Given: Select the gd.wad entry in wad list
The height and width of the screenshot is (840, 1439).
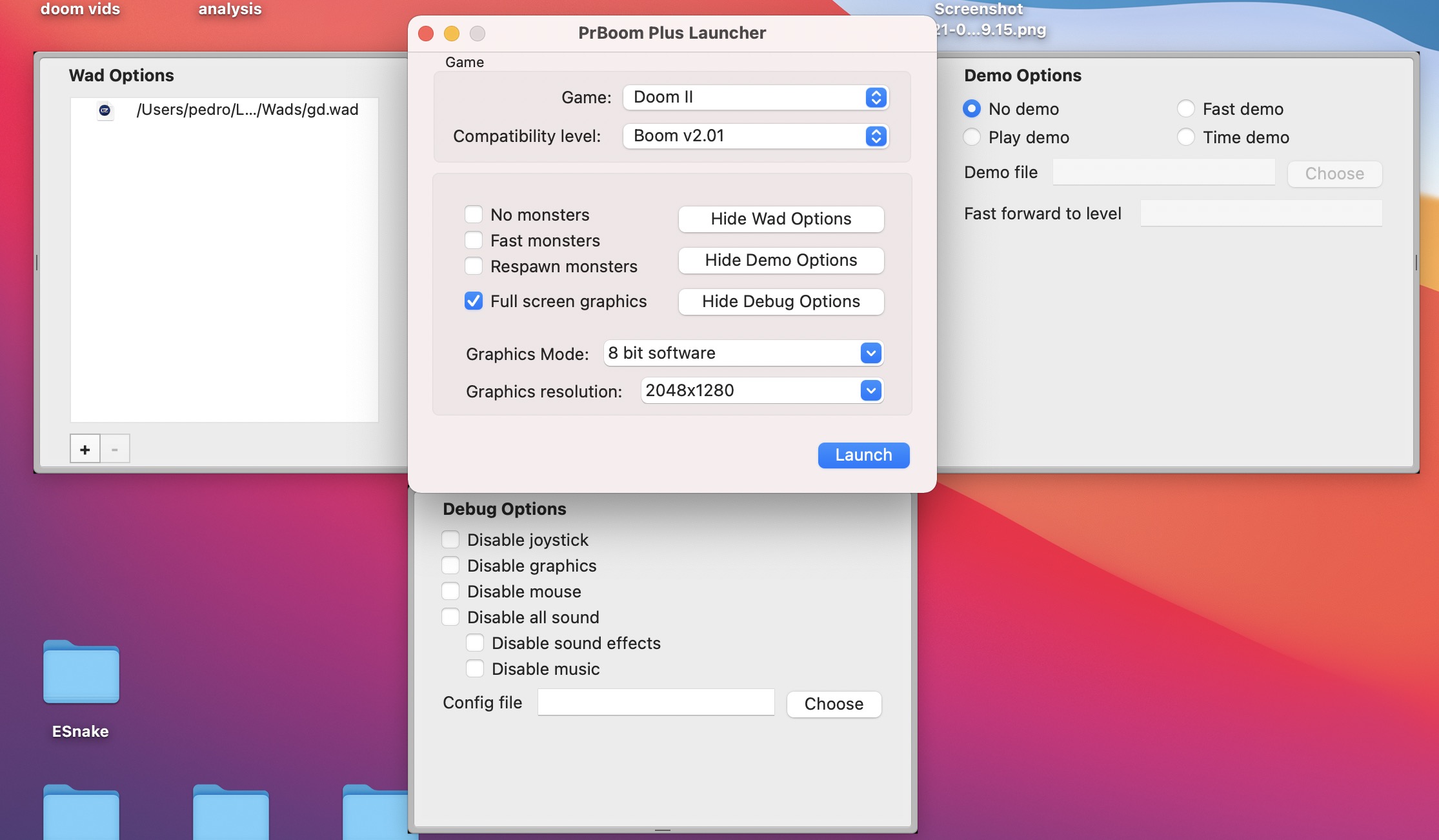Looking at the screenshot, I should tap(224, 110).
